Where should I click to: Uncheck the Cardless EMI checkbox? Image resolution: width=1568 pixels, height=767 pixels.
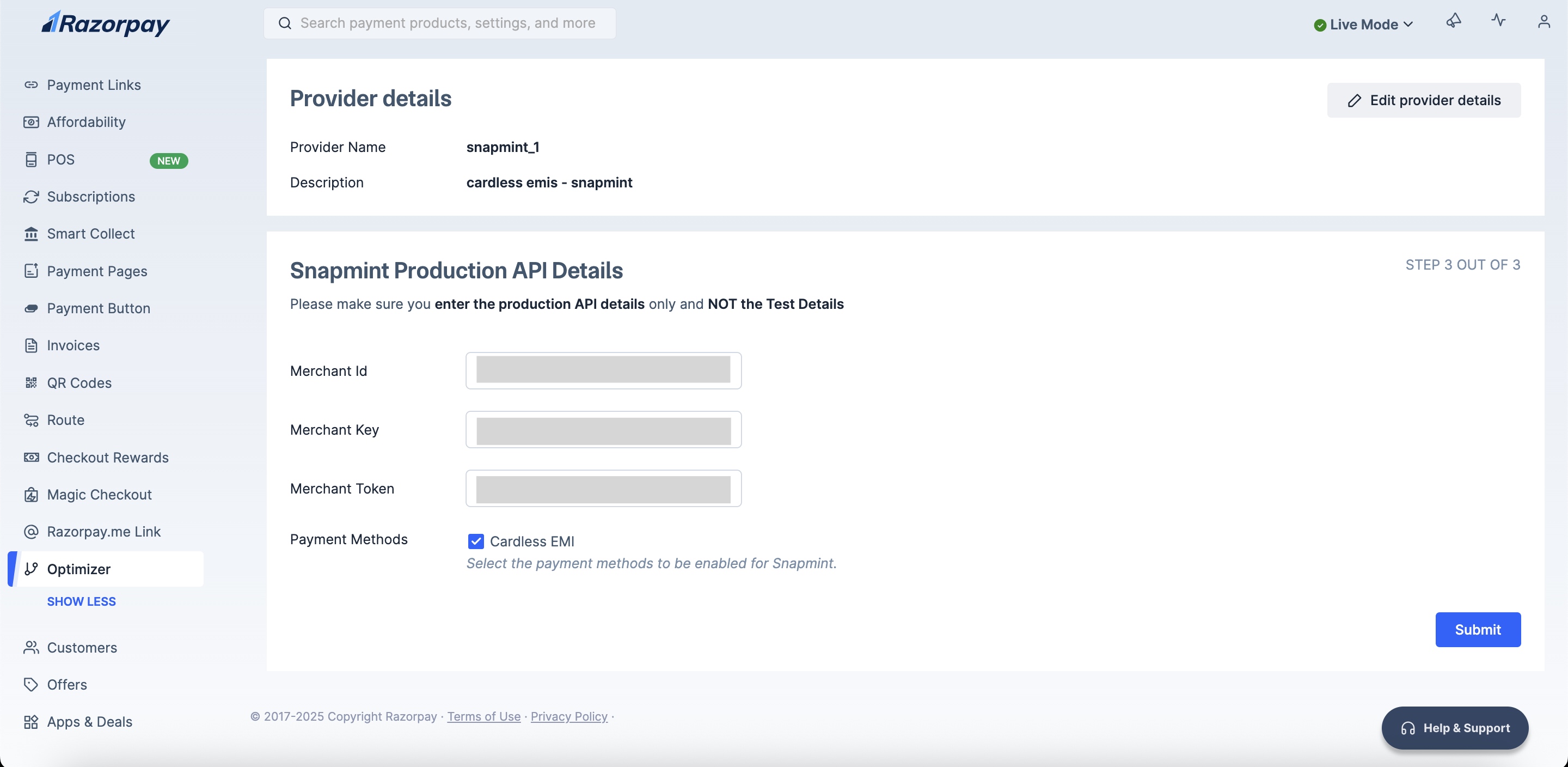point(476,541)
